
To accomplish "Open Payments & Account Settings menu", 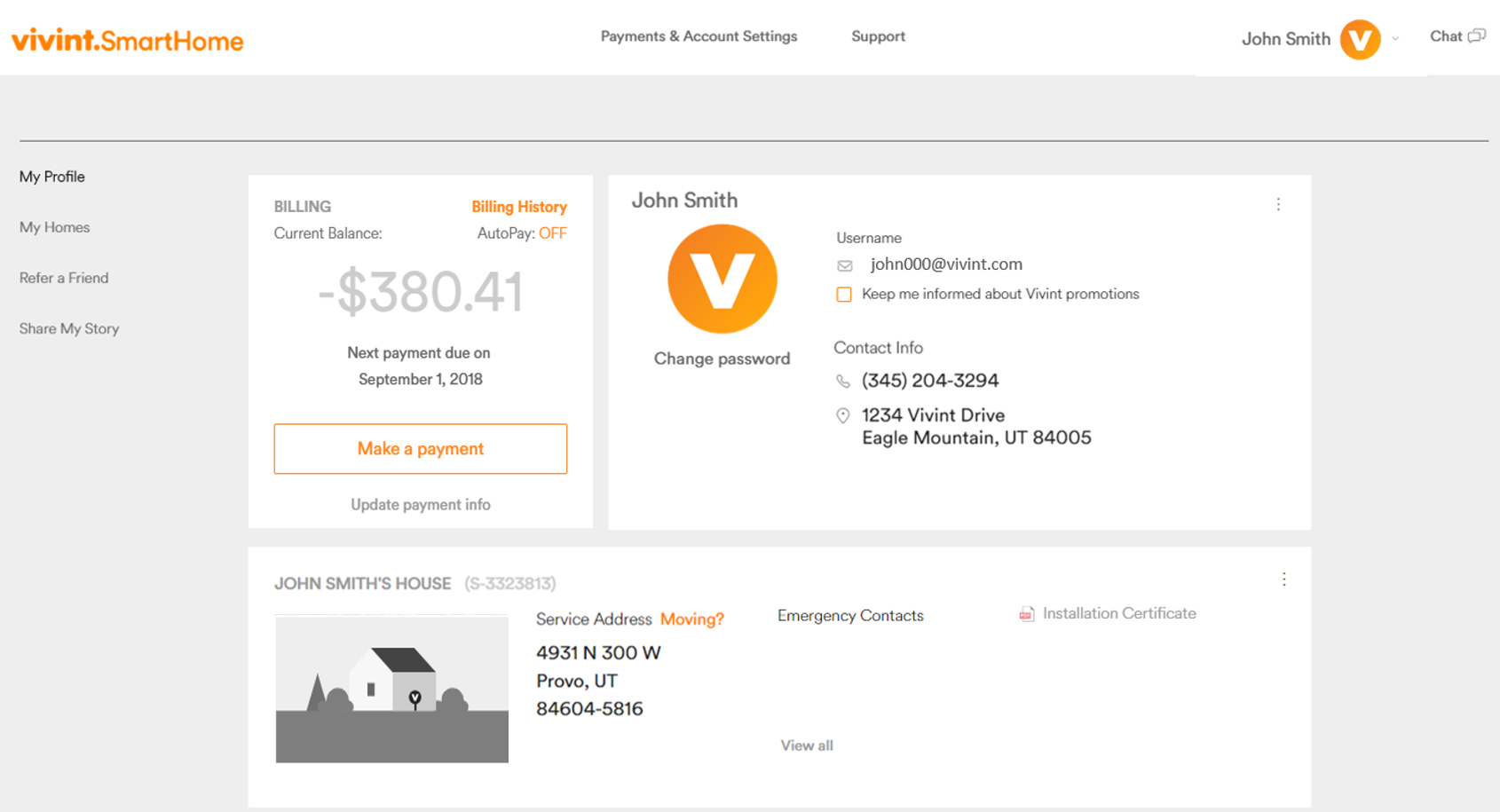I will tap(699, 36).
